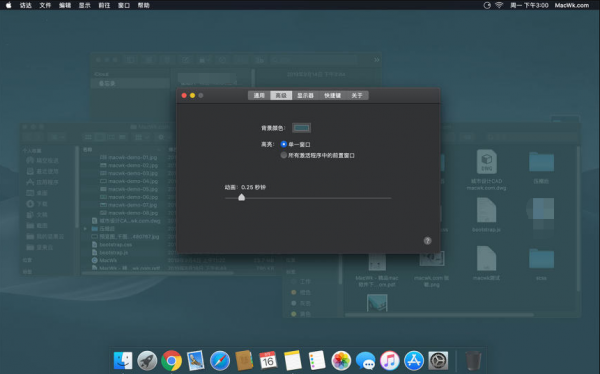Click the circular status icon beside Wi-Fi

click(487, 5)
